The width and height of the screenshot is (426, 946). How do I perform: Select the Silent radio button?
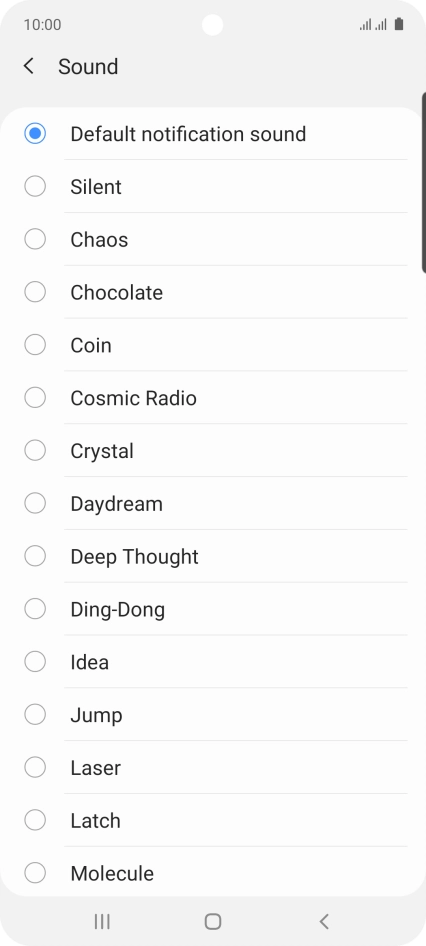click(35, 186)
